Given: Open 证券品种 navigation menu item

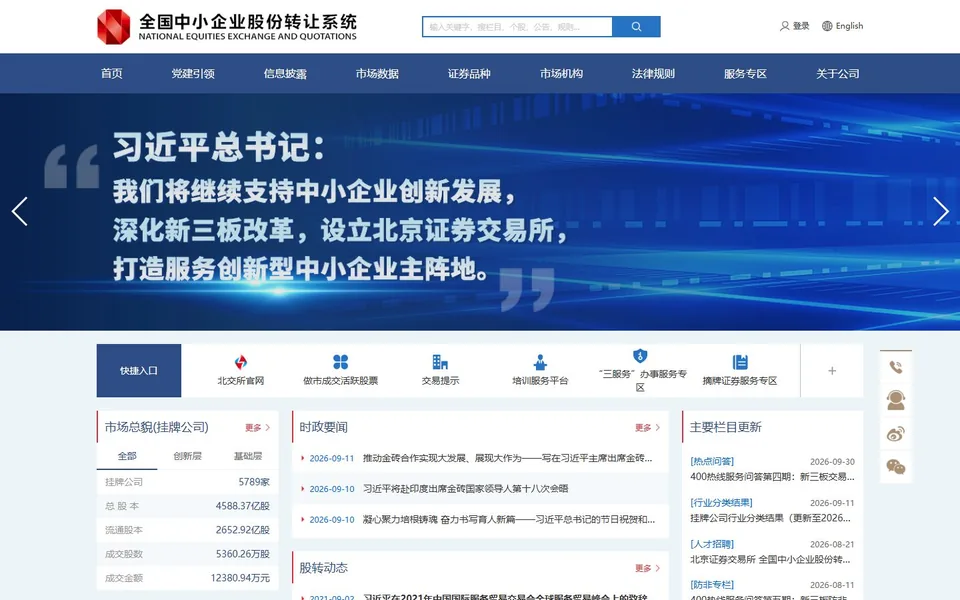Looking at the screenshot, I should pos(469,73).
